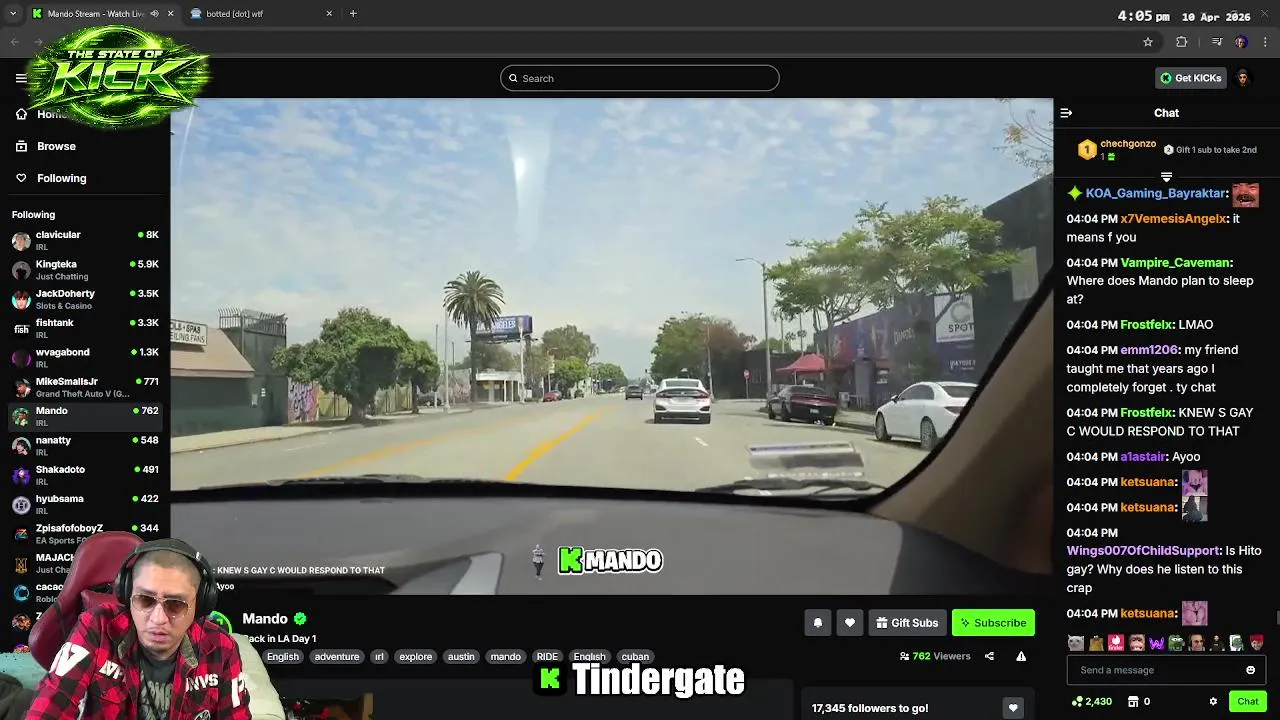
Task: Click the austin stream tag
Action: 461,657
